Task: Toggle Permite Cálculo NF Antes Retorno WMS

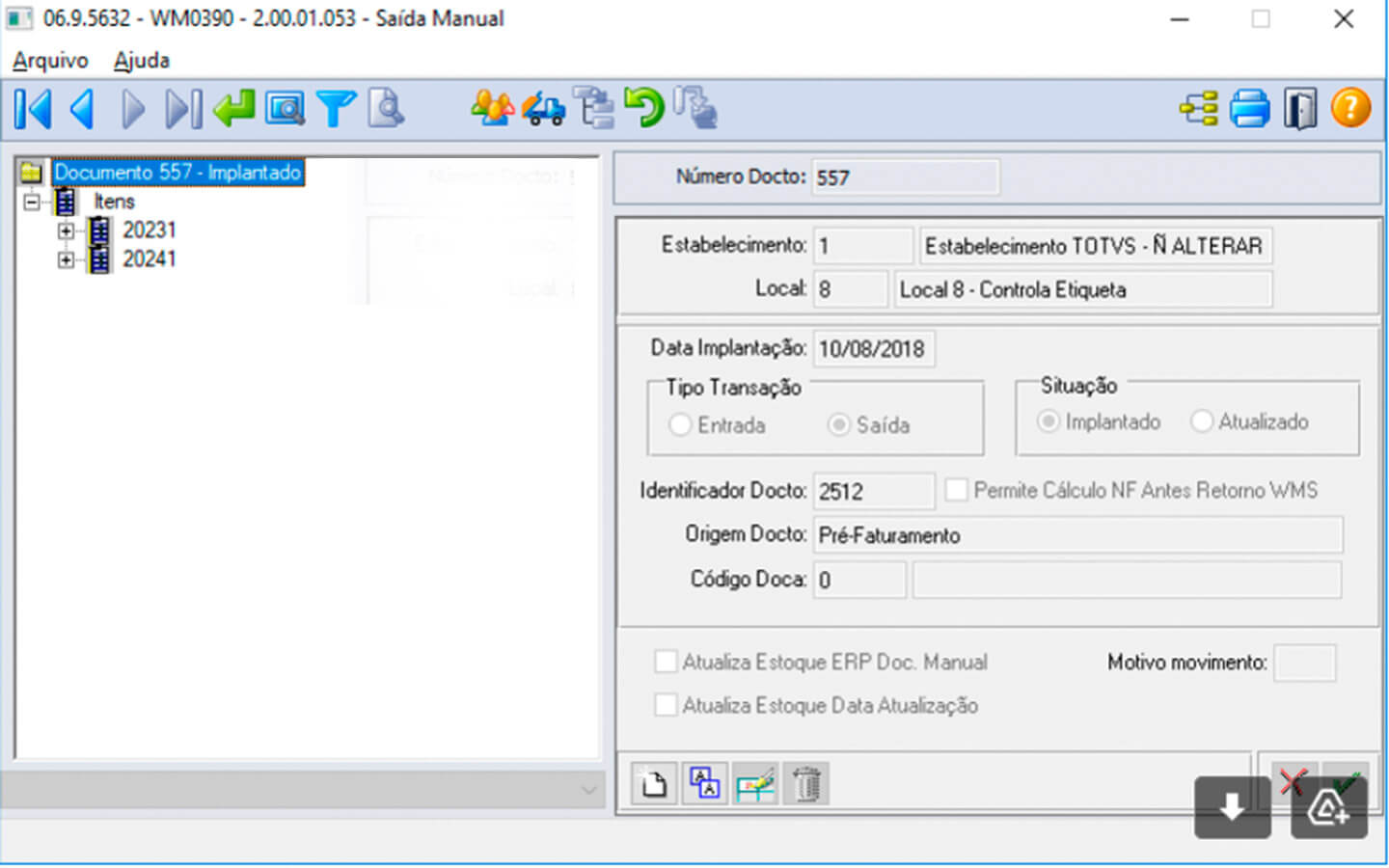Action: (956, 490)
